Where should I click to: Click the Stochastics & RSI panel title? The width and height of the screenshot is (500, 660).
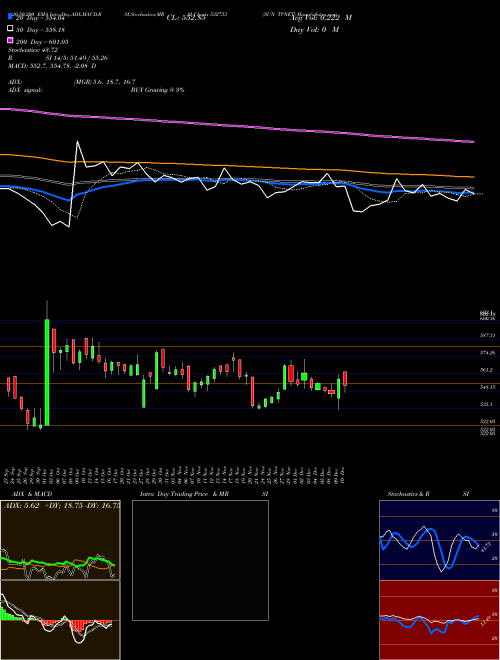[428, 494]
